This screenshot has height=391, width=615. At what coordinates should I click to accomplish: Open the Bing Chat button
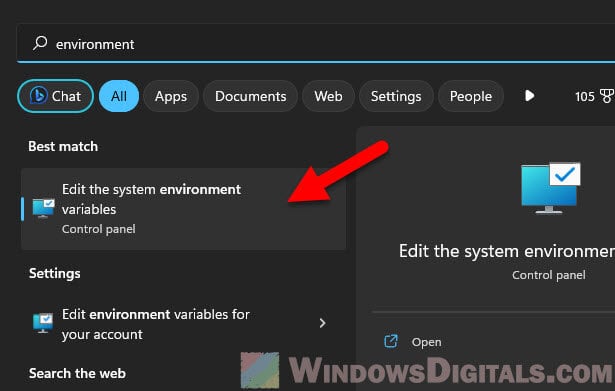(x=55, y=96)
